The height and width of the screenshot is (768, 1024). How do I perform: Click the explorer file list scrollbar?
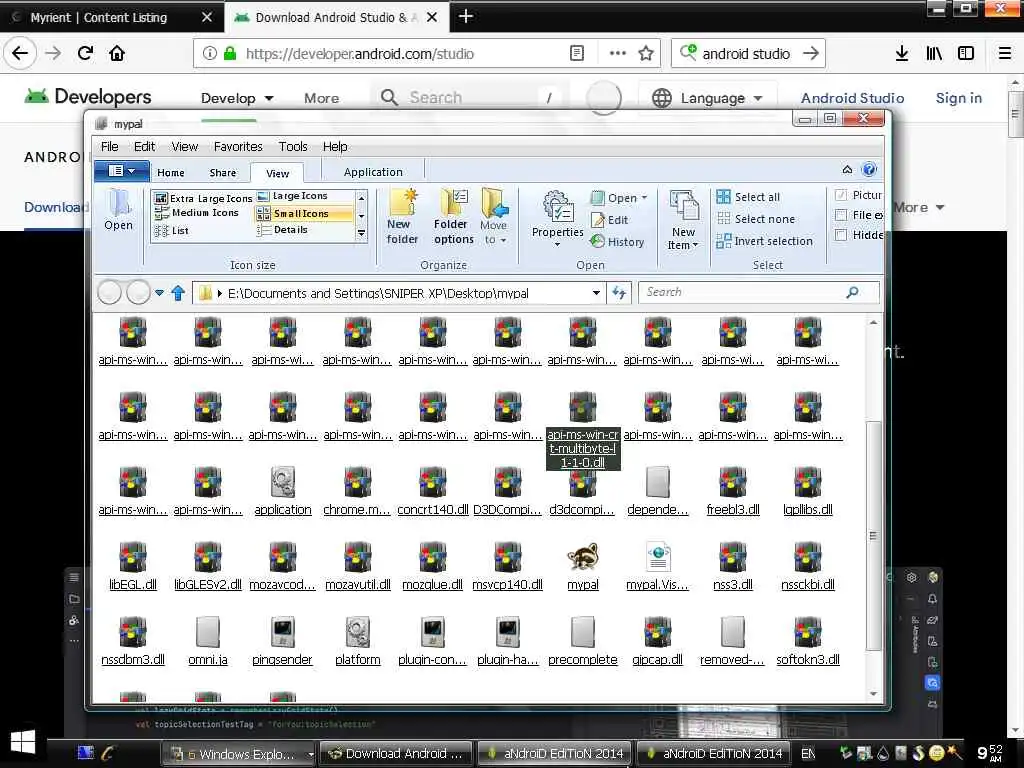click(x=873, y=534)
